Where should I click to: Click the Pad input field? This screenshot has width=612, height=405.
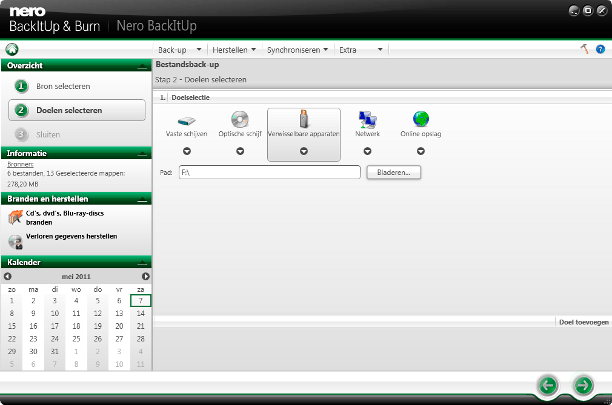coord(270,172)
